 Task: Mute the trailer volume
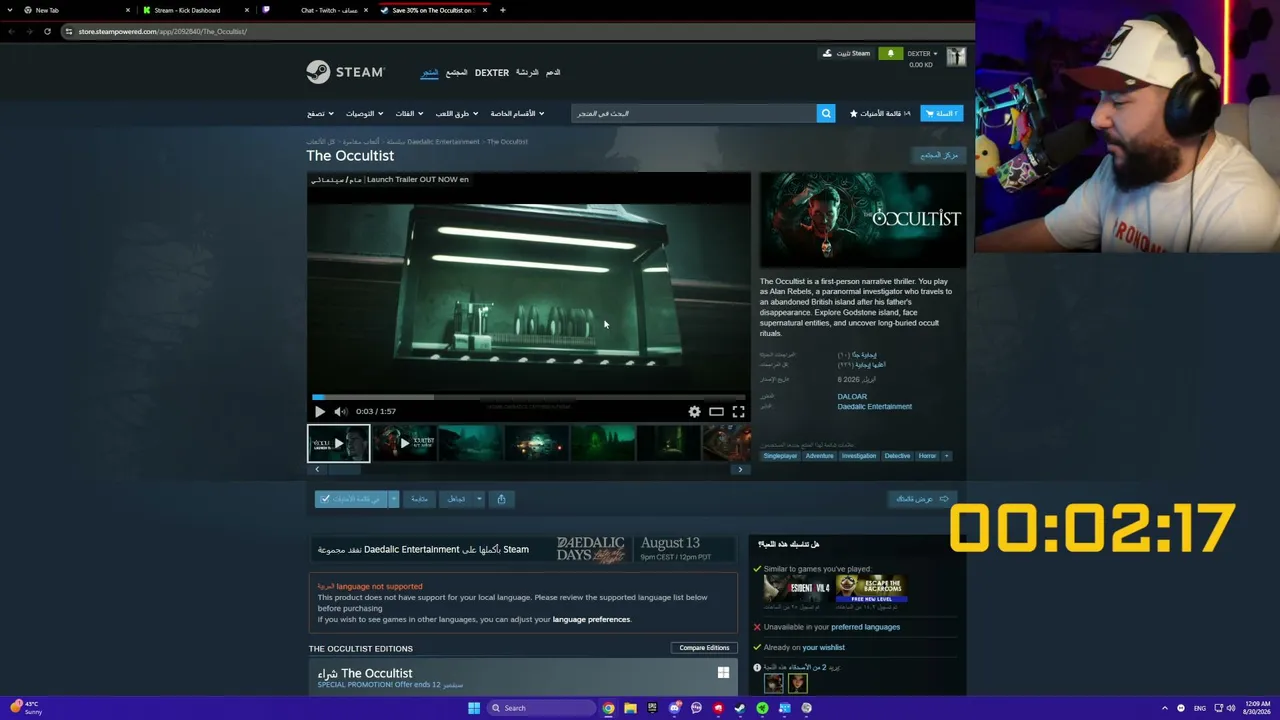point(341,411)
